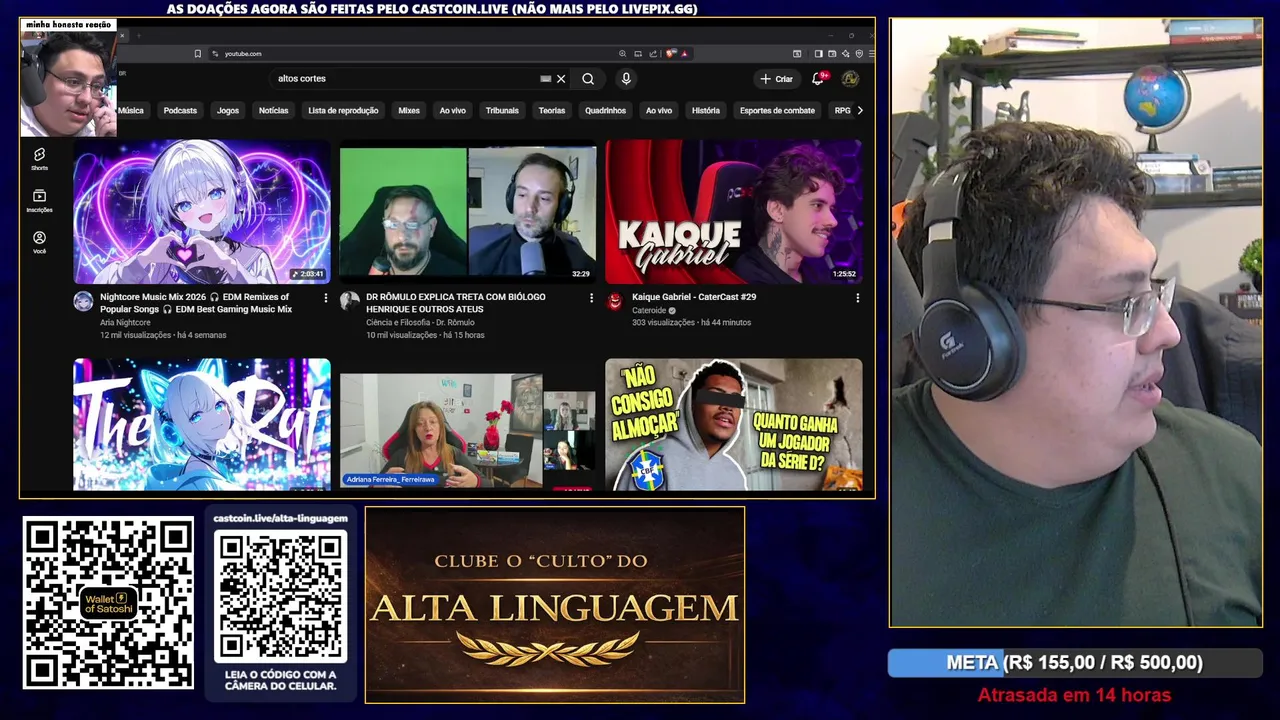Viewport: 1280px width, 720px height.
Task: Play the Dr. Rômulo green-screen thumbnail
Action: (x=468, y=212)
